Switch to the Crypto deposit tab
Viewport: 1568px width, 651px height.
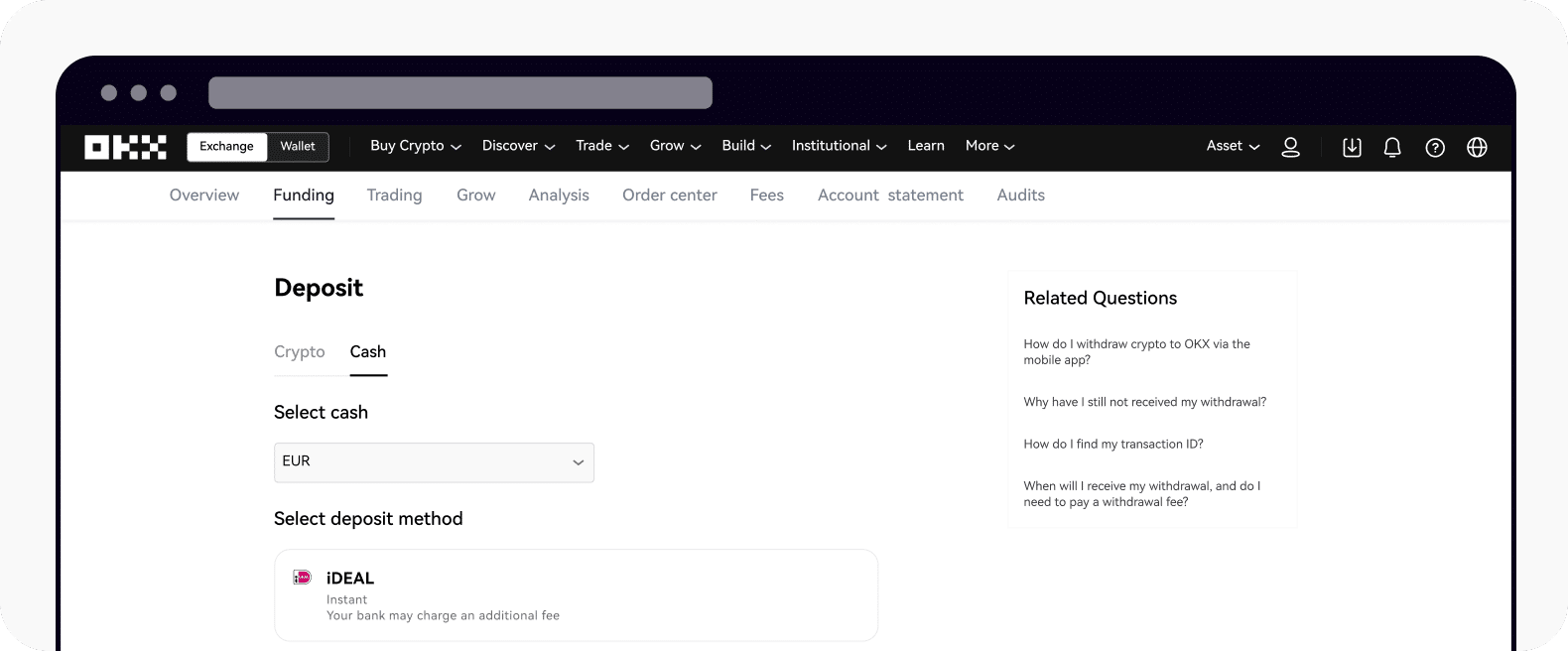(300, 352)
